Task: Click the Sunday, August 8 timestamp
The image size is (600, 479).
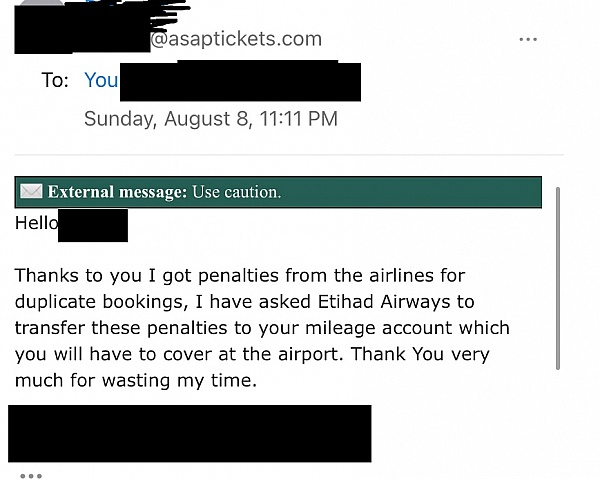Action: point(210,119)
